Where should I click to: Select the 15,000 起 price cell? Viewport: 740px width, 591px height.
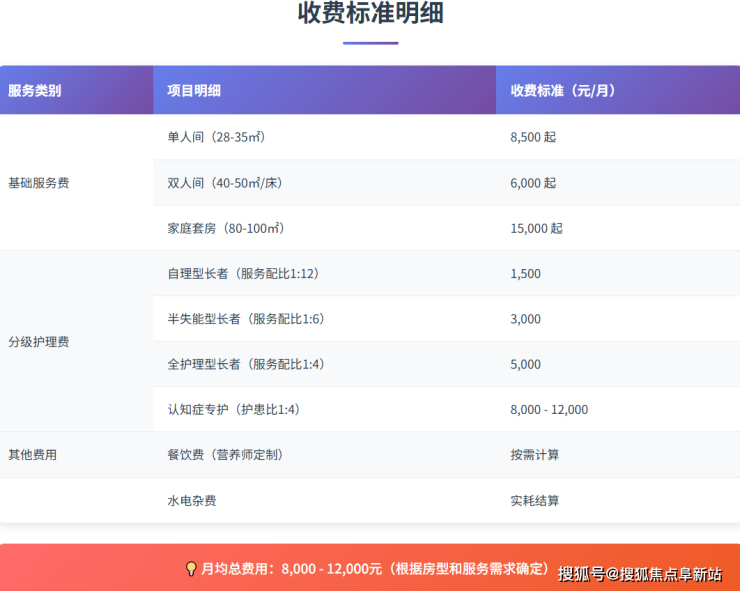tap(537, 228)
